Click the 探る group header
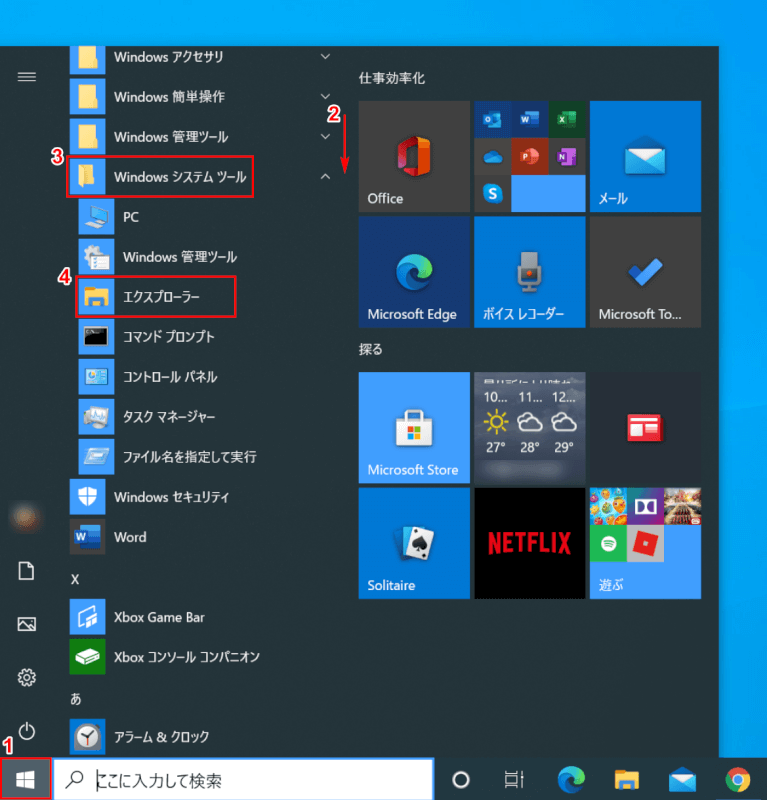 (x=370, y=349)
